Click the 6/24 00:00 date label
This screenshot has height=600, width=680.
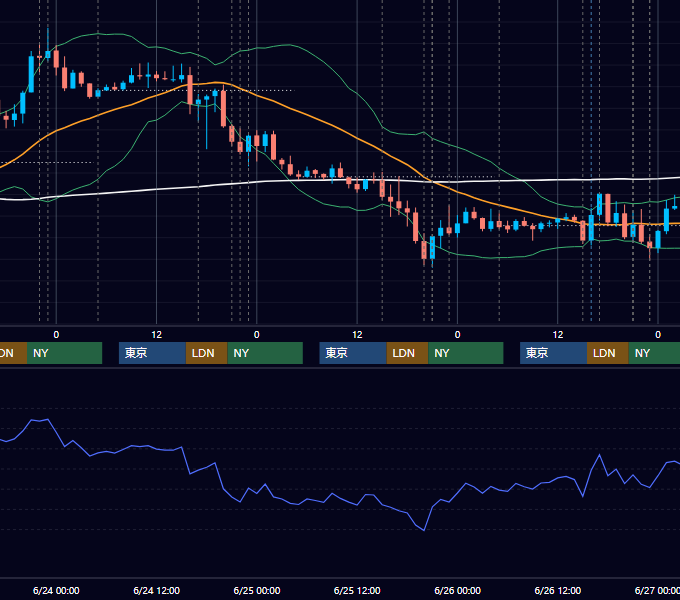[x=56, y=590]
